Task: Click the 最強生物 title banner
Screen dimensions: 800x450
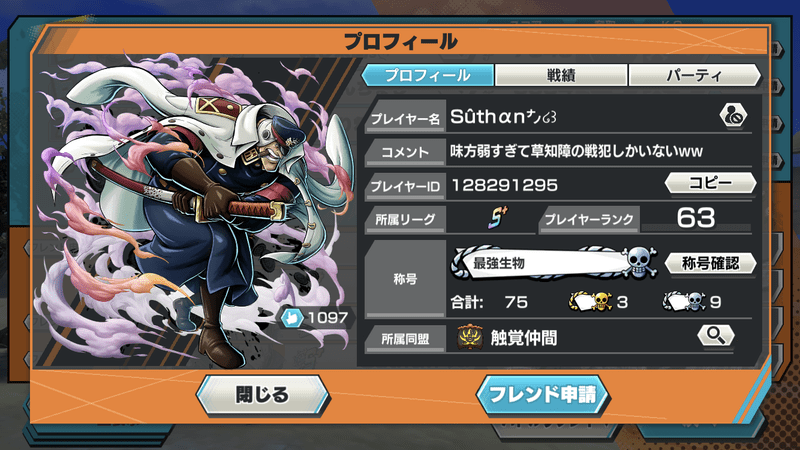Action: point(554,263)
